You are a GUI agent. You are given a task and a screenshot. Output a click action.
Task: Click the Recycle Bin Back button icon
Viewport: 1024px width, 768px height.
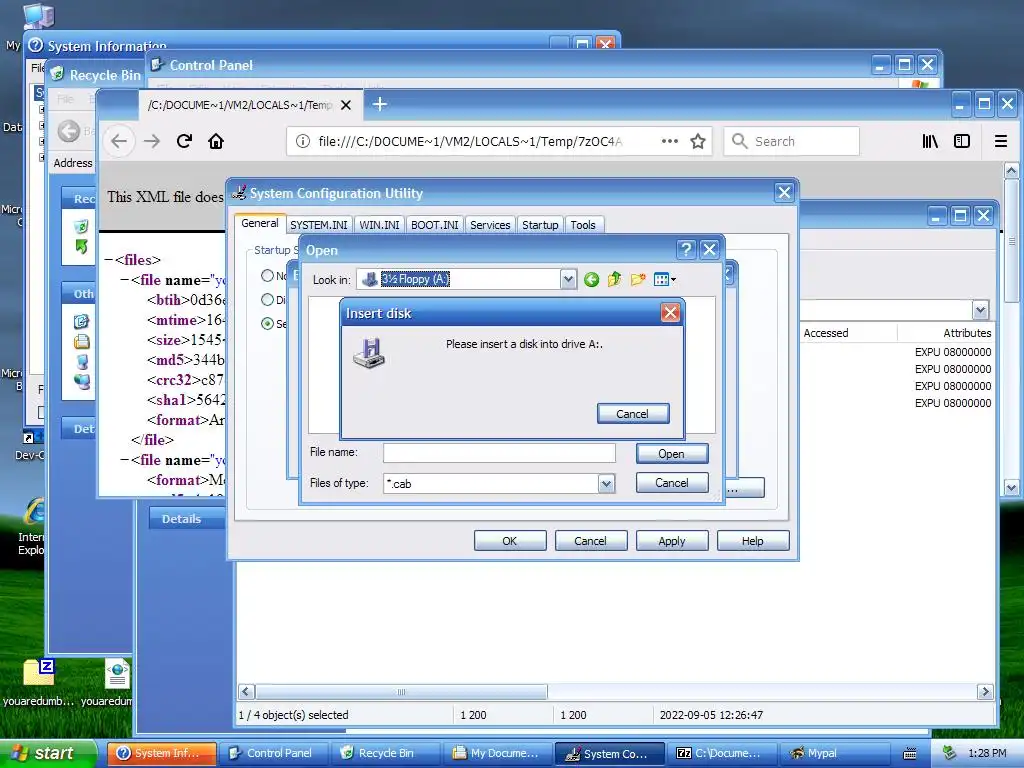(69, 131)
